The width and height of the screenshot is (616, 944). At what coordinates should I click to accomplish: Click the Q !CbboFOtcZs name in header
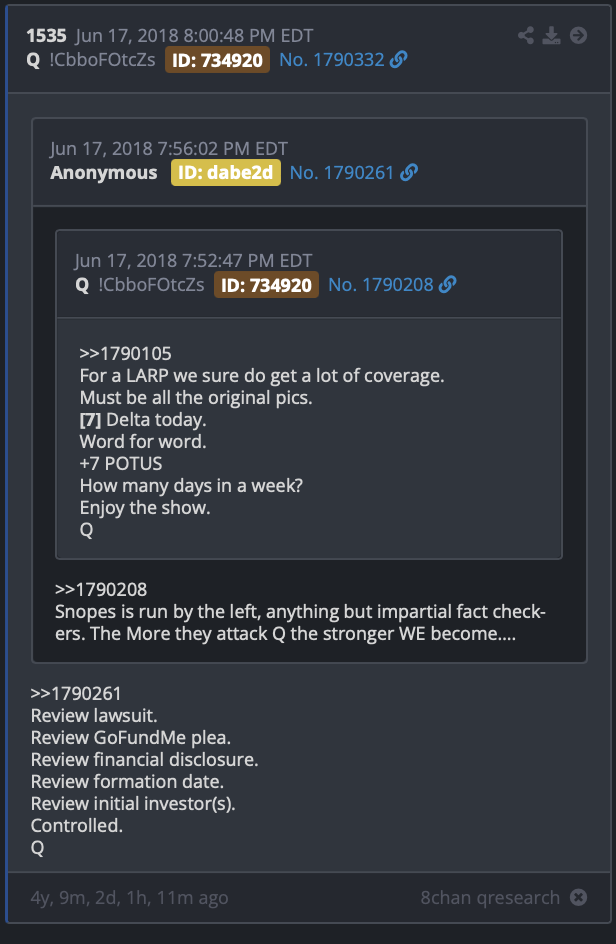tap(91, 60)
